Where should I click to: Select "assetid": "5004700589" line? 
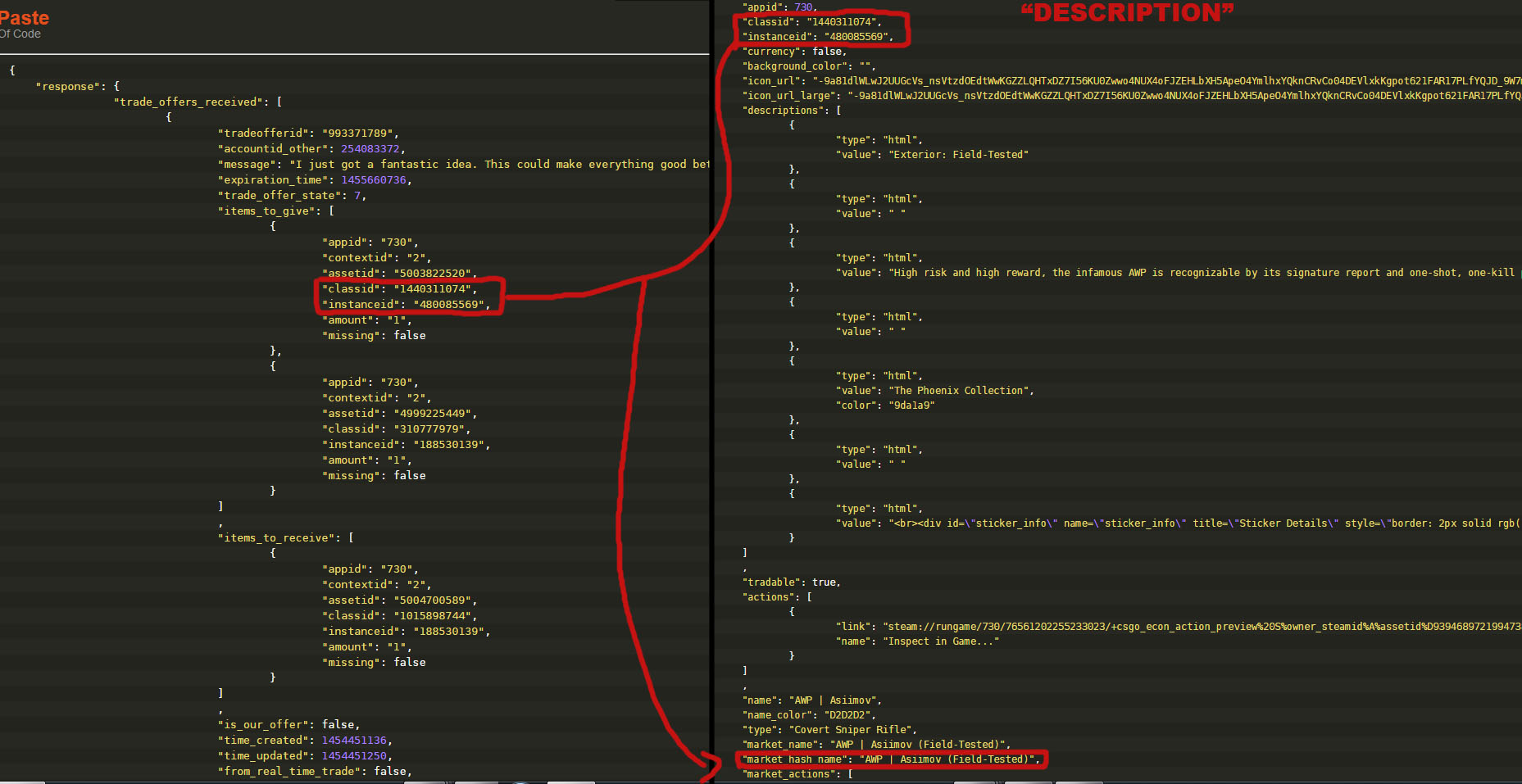coord(399,600)
